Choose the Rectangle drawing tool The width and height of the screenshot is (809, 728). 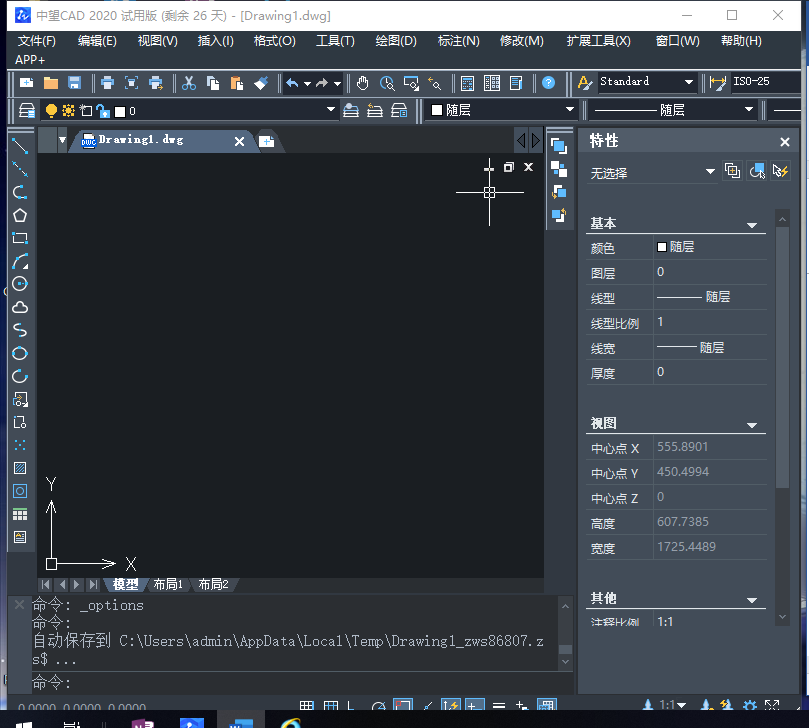click(x=19, y=238)
